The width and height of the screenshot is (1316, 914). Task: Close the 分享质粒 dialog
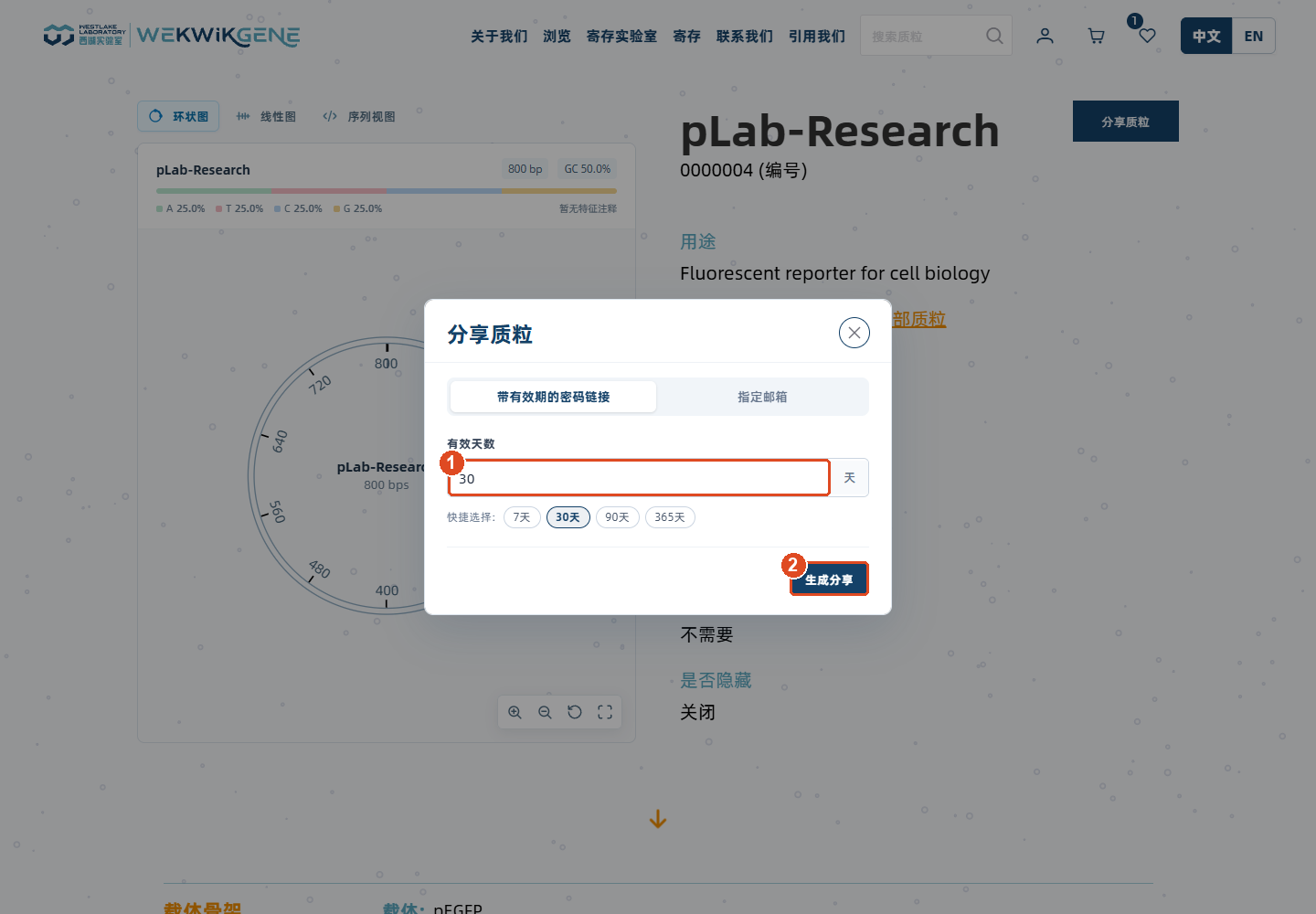click(x=854, y=333)
